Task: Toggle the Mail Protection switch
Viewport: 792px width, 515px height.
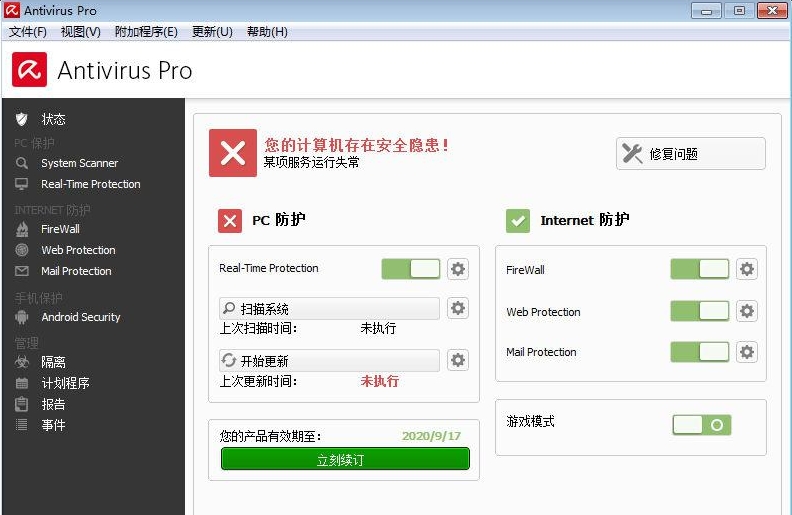Action: tap(699, 352)
